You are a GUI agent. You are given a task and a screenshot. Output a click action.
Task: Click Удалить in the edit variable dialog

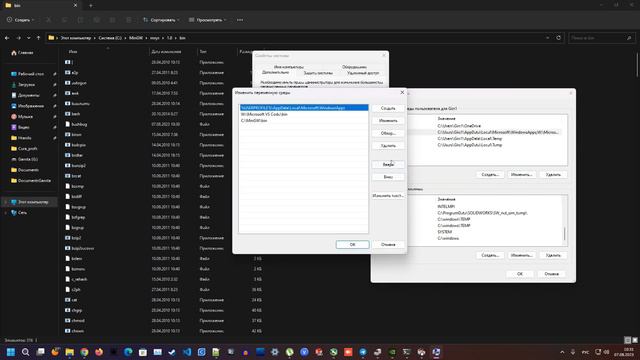click(x=388, y=146)
